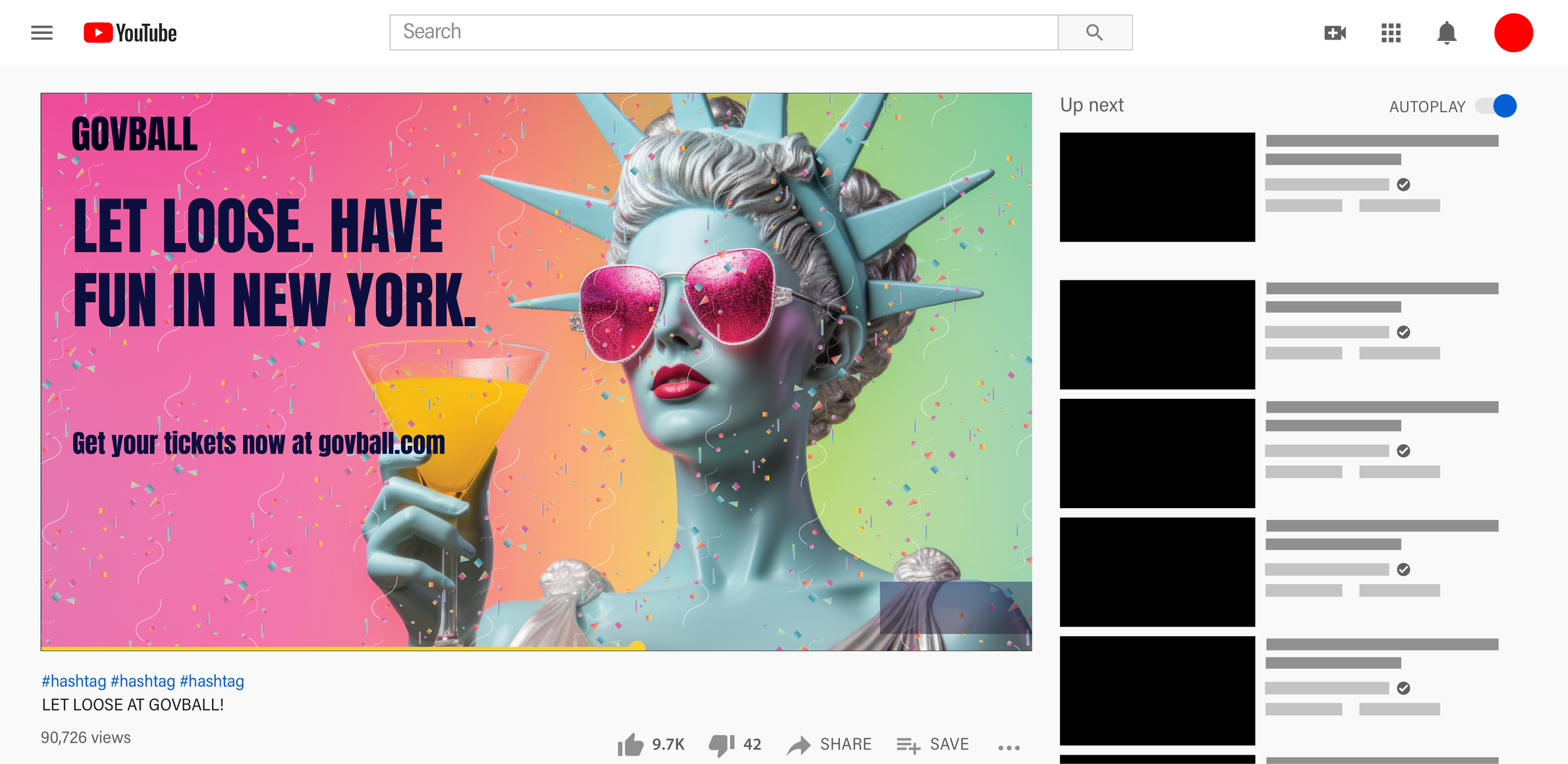Open the third Up next video thumbnail
Image resolution: width=1568 pixels, height=764 pixels.
[x=1157, y=453]
